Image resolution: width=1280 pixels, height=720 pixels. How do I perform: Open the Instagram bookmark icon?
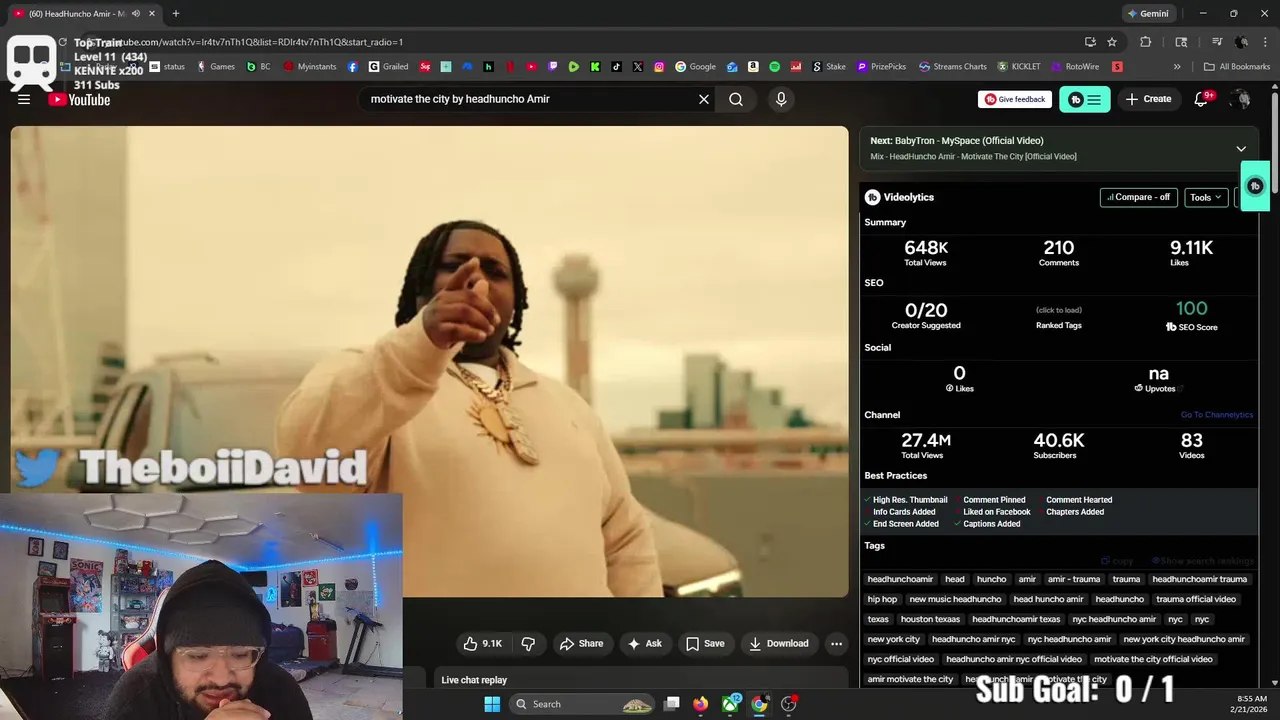pyautogui.click(x=659, y=67)
